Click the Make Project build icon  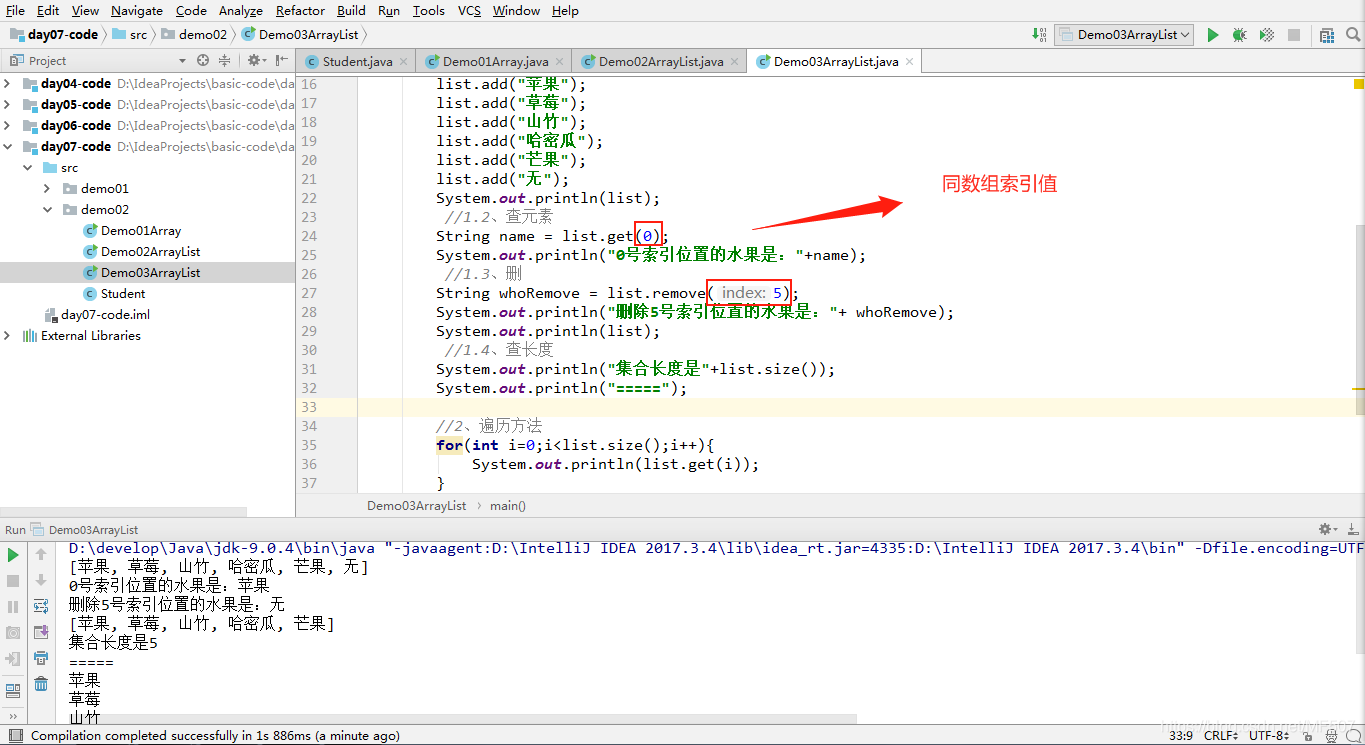pos(1039,35)
